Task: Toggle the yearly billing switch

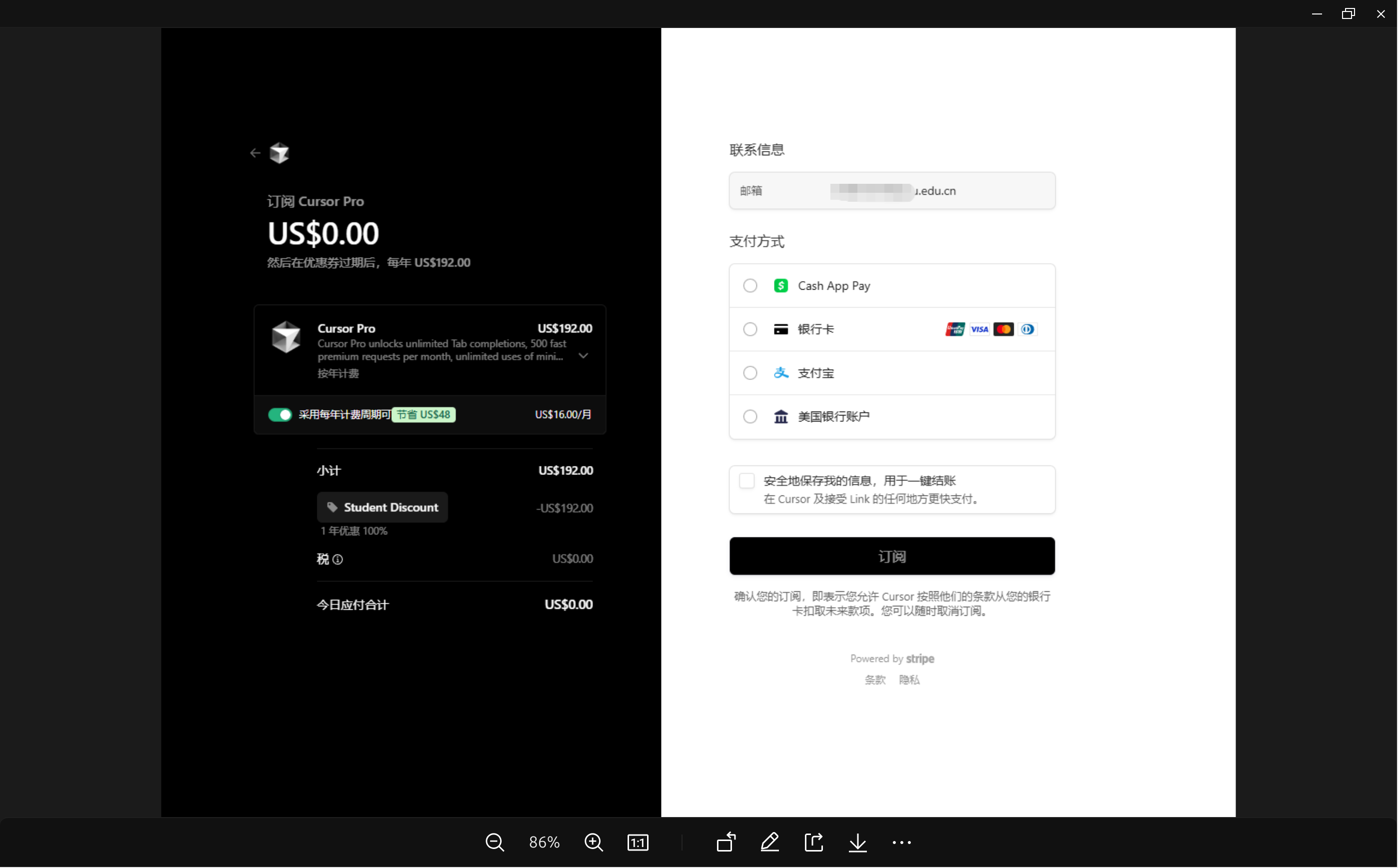Action: point(280,415)
